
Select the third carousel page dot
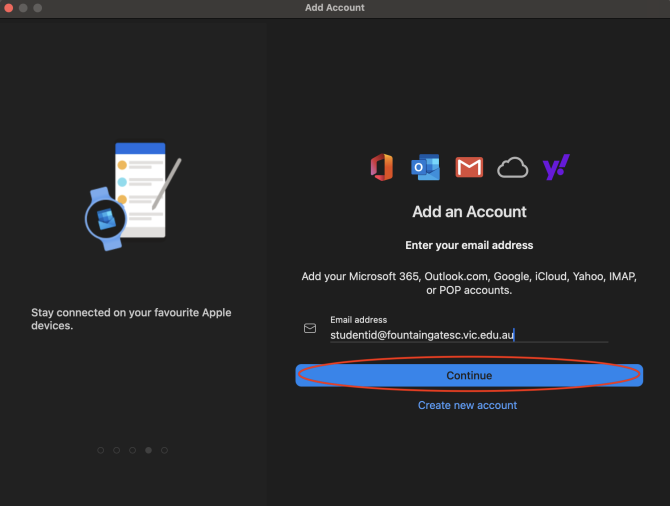tap(132, 450)
